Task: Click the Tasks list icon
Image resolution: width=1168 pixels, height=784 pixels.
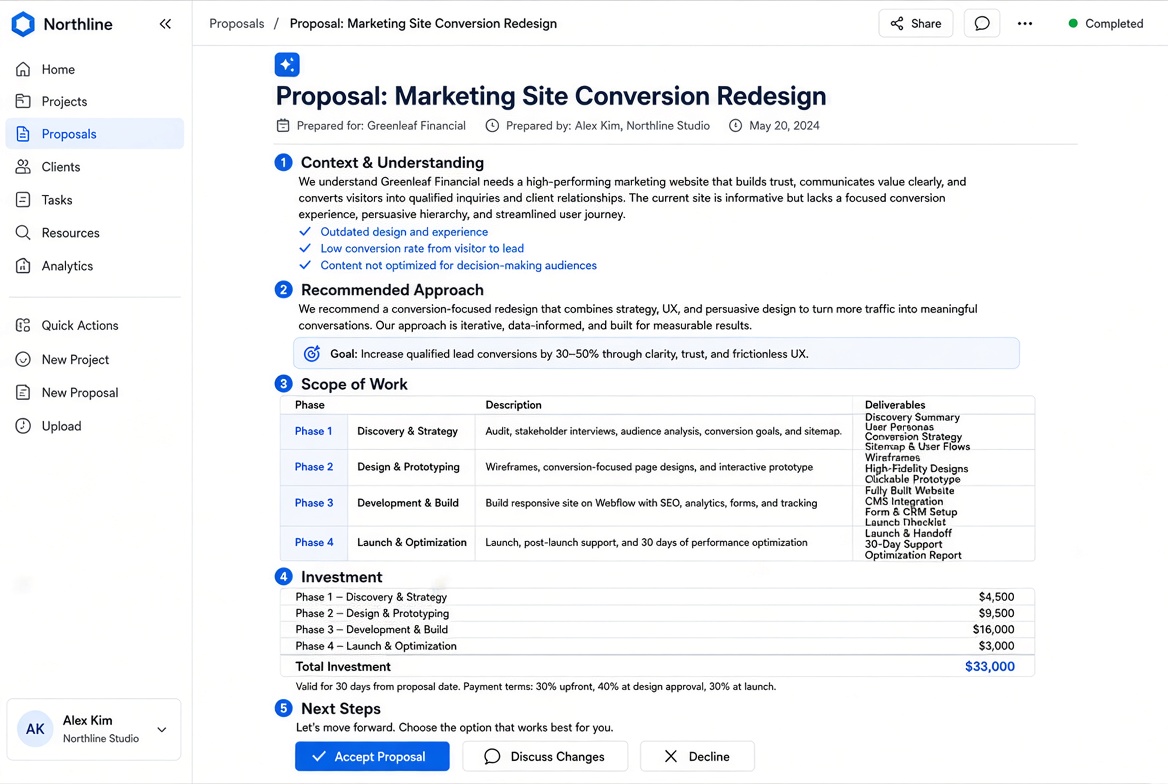Action: pos(23,200)
